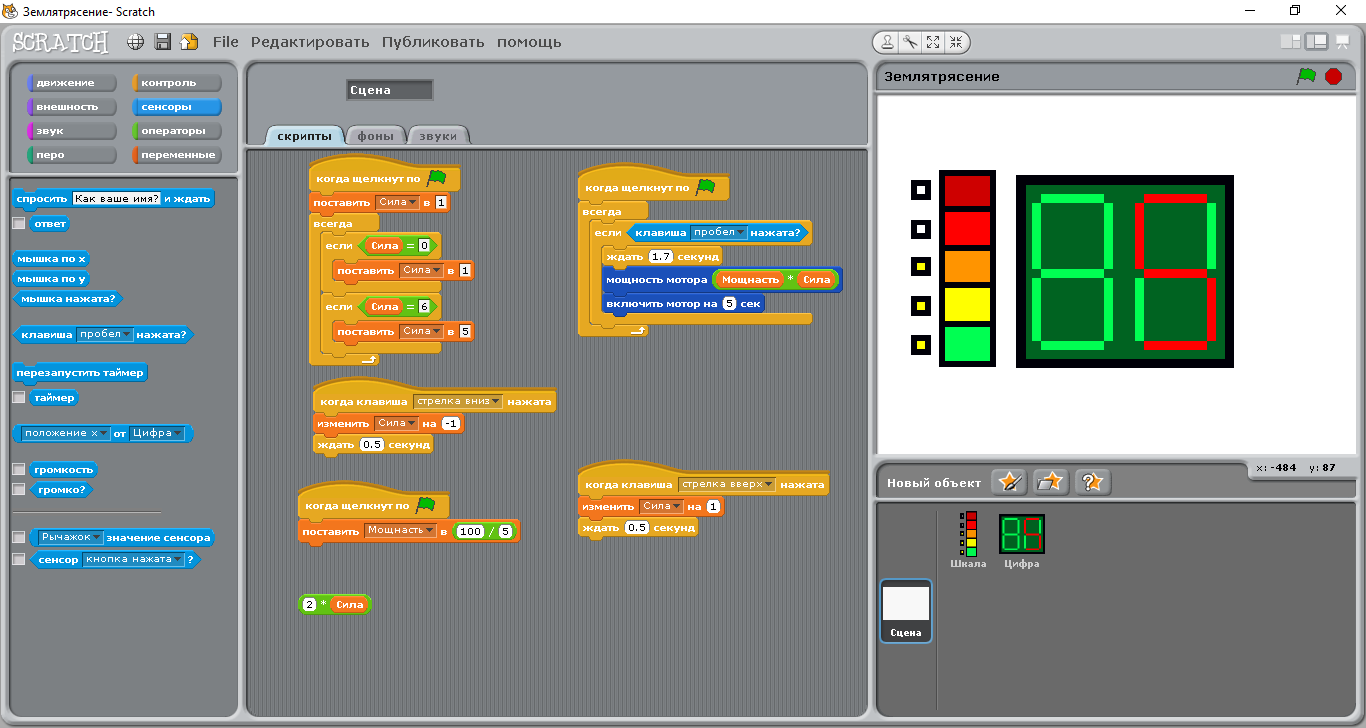Select the grow sprite tool
The image size is (1366, 728).
933,42
